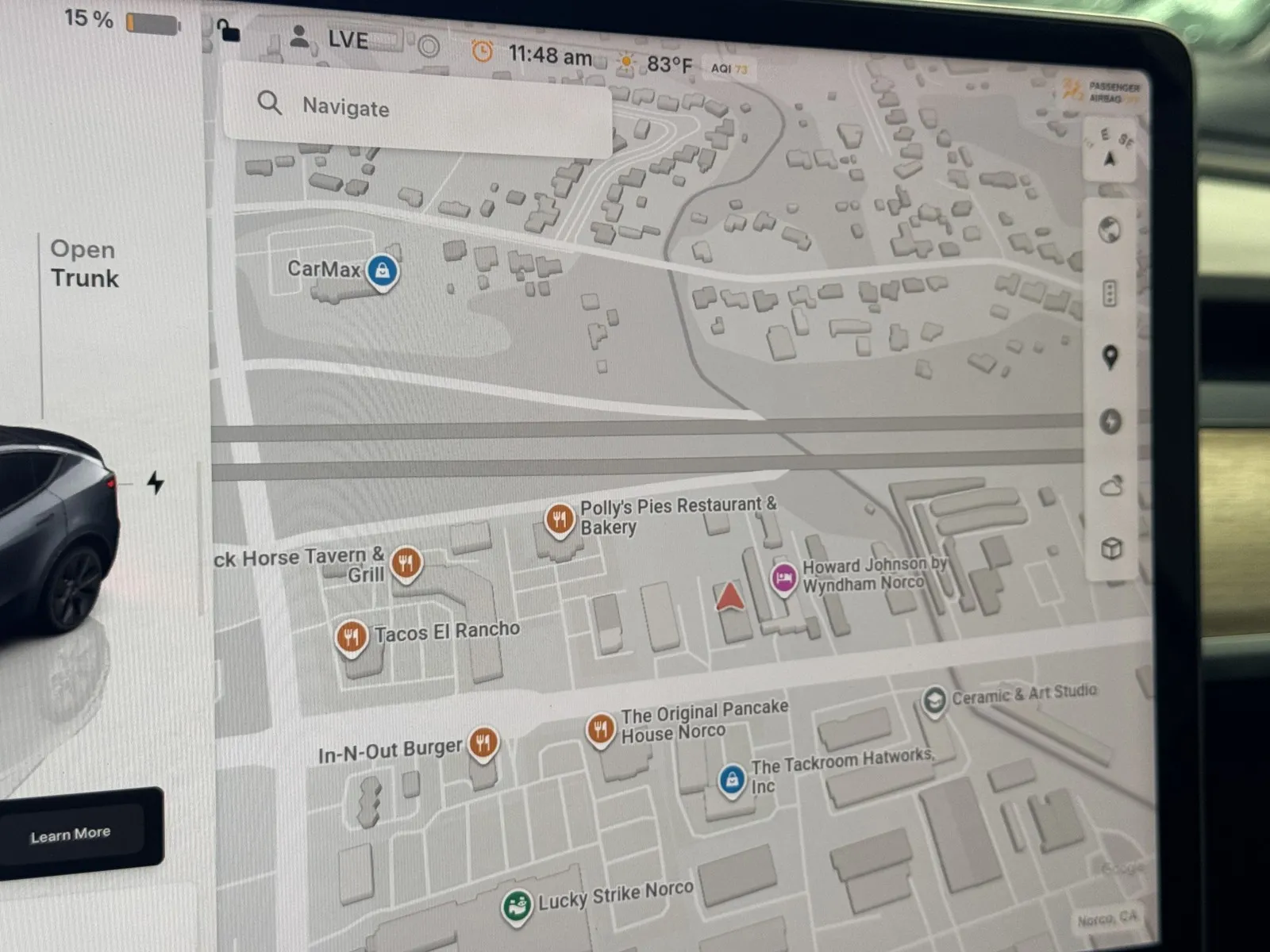Select the CarMax map pin

pos(383,273)
